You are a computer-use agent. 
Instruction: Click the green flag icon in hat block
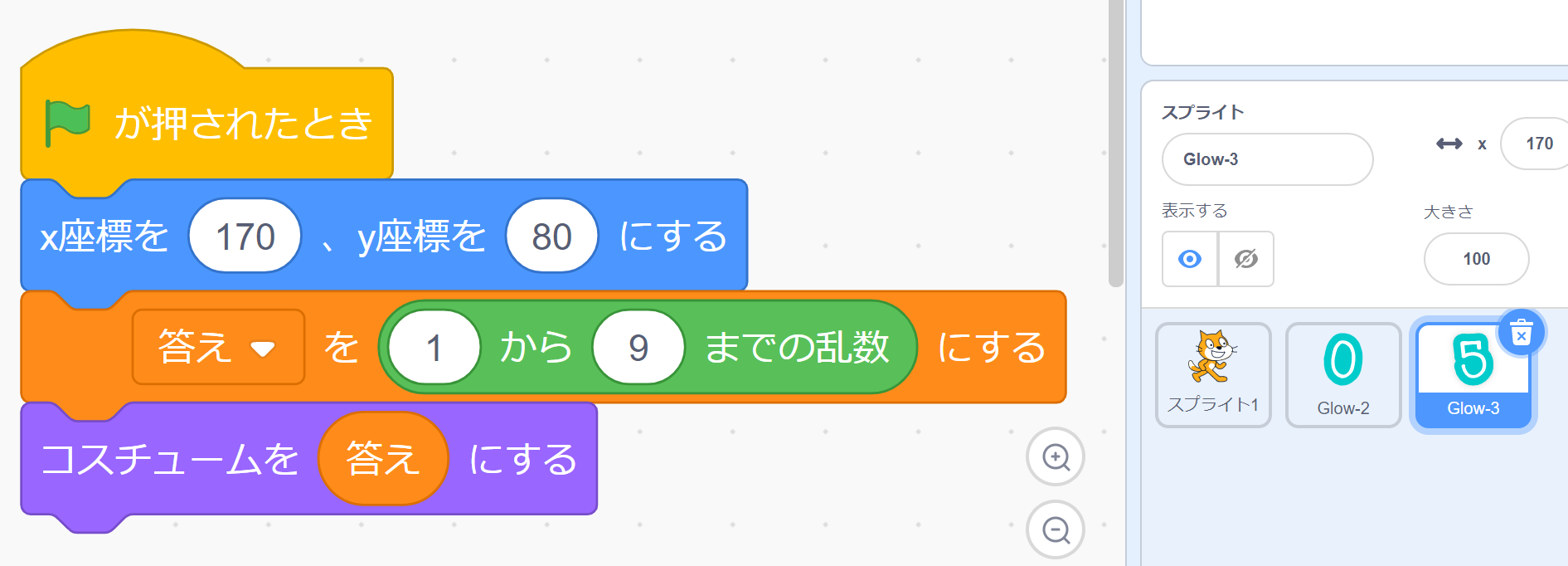[67, 122]
